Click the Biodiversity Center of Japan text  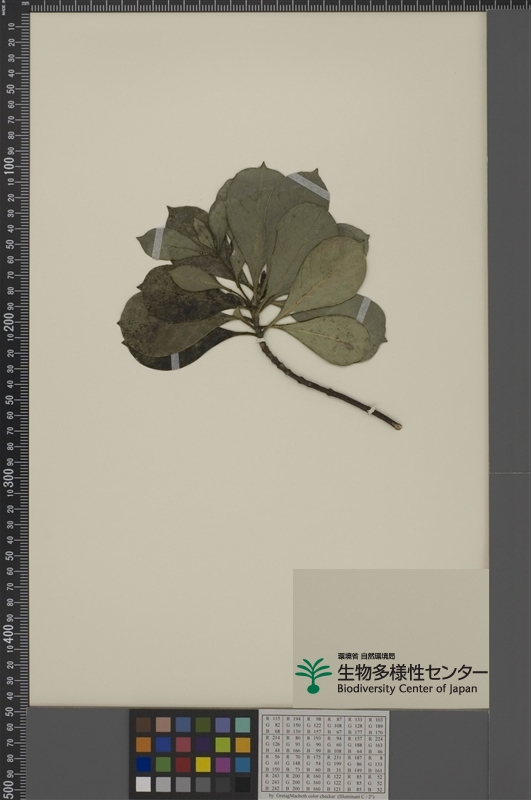(x=407, y=689)
